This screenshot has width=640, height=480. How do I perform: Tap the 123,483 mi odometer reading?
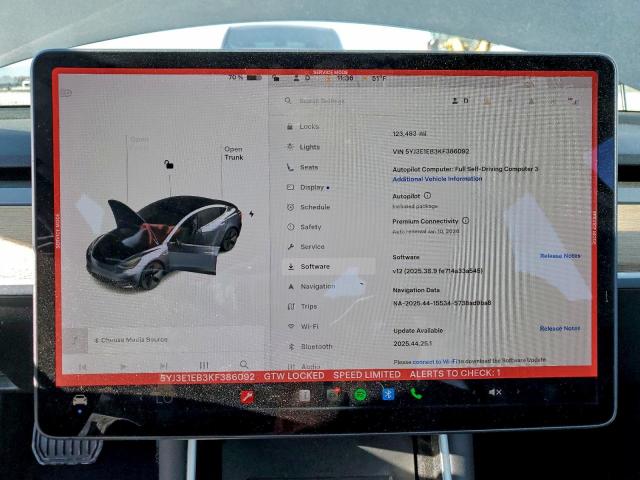tap(410, 134)
